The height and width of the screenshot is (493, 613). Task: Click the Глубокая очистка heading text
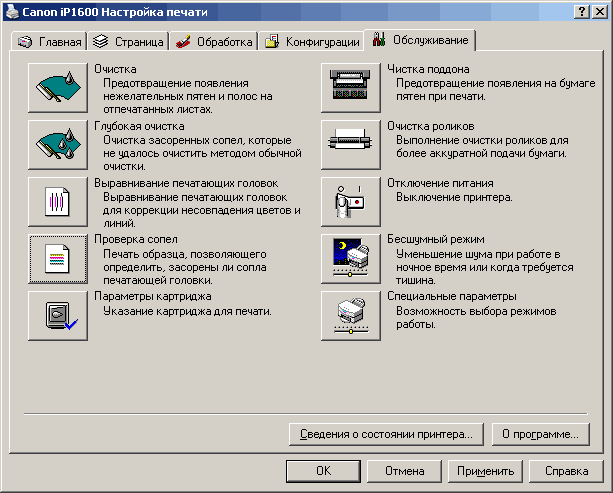click(139, 126)
